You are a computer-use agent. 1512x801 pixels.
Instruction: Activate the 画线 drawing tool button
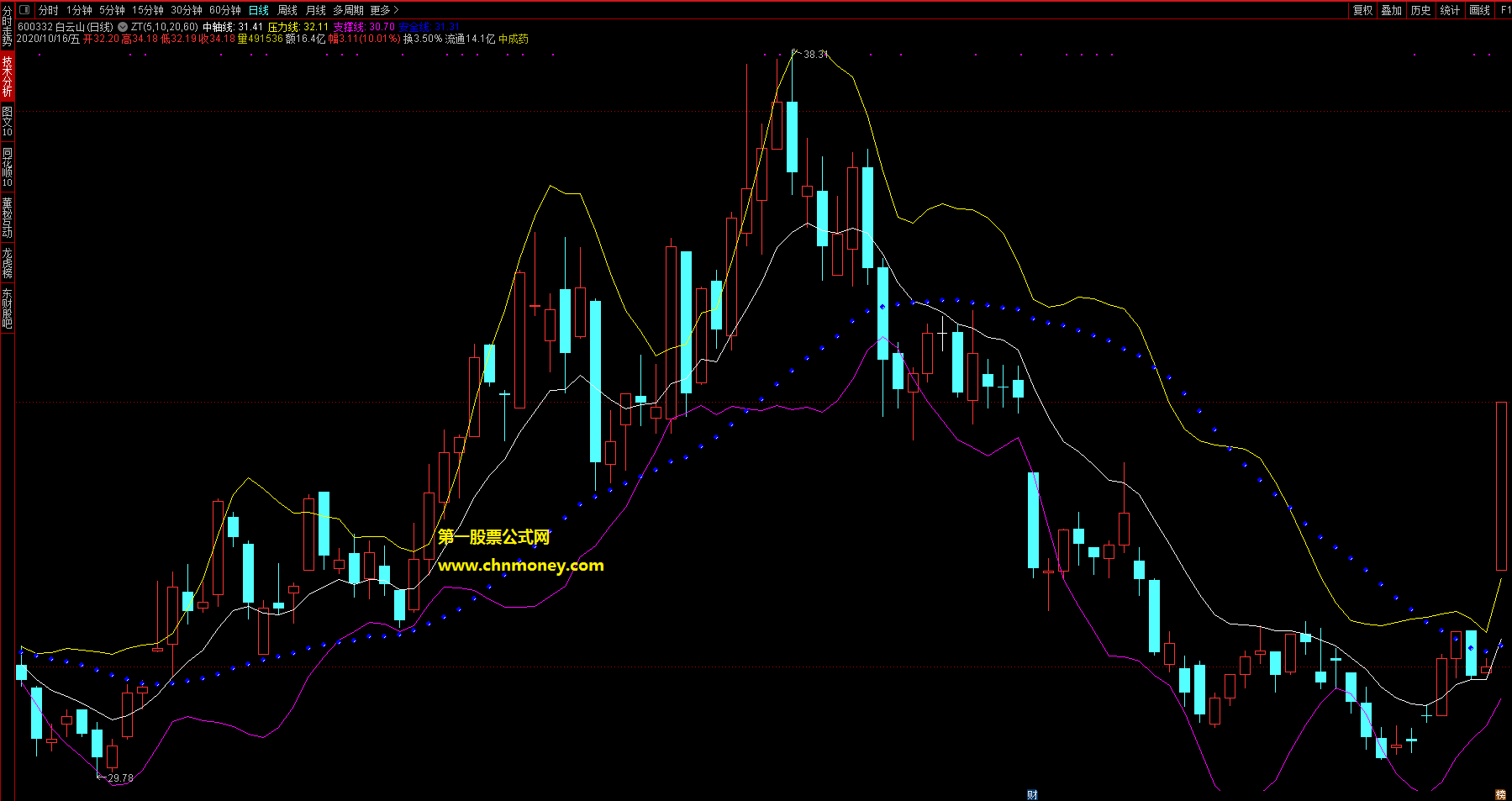(x=1479, y=10)
